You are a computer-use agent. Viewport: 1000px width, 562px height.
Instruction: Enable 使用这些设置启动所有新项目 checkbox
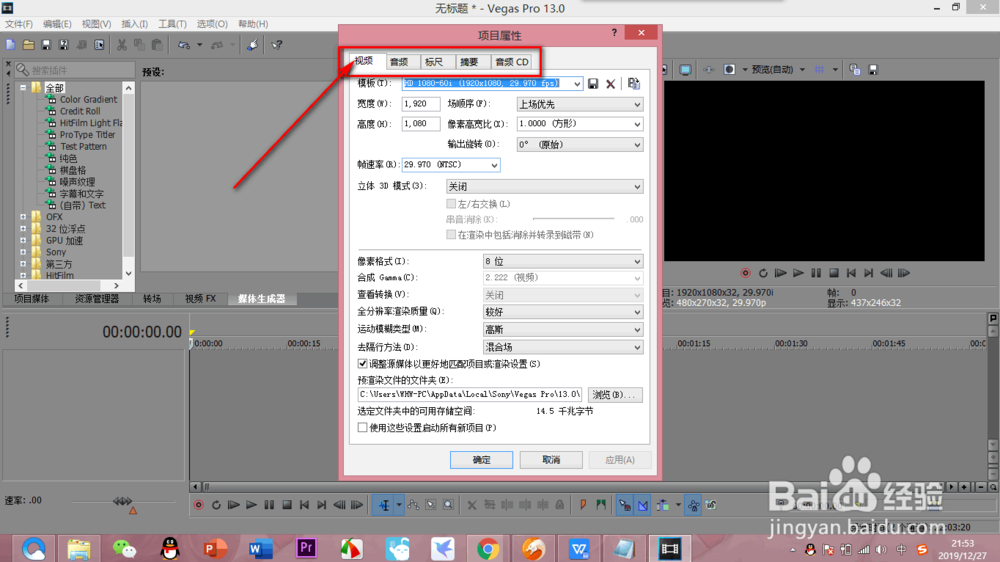(362, 427)
